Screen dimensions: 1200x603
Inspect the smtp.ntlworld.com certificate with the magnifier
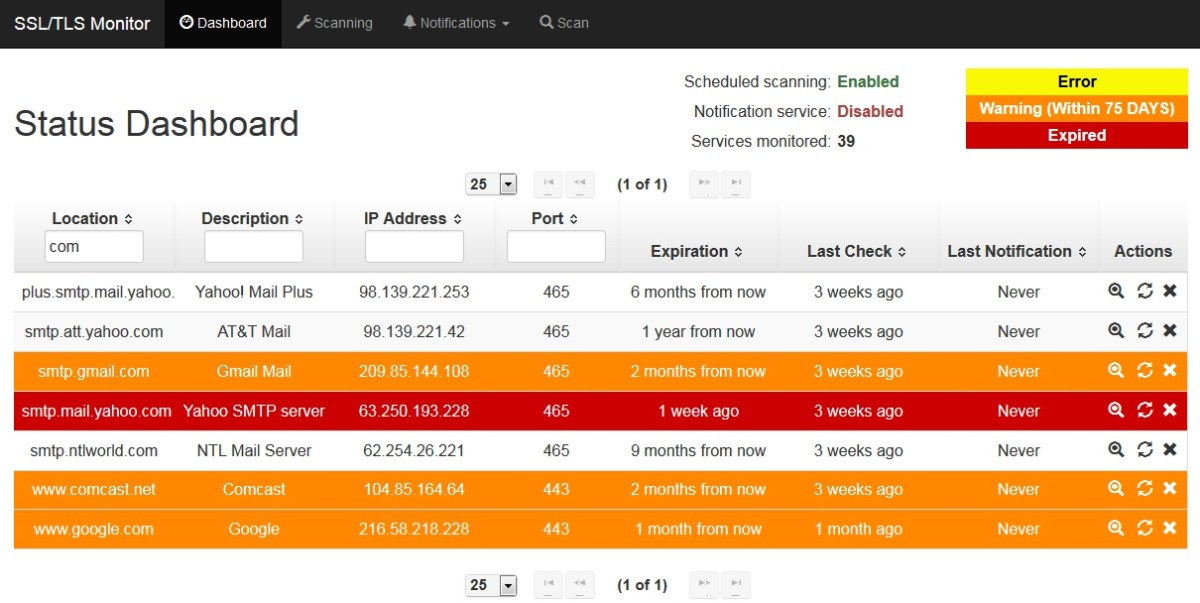1115,449
